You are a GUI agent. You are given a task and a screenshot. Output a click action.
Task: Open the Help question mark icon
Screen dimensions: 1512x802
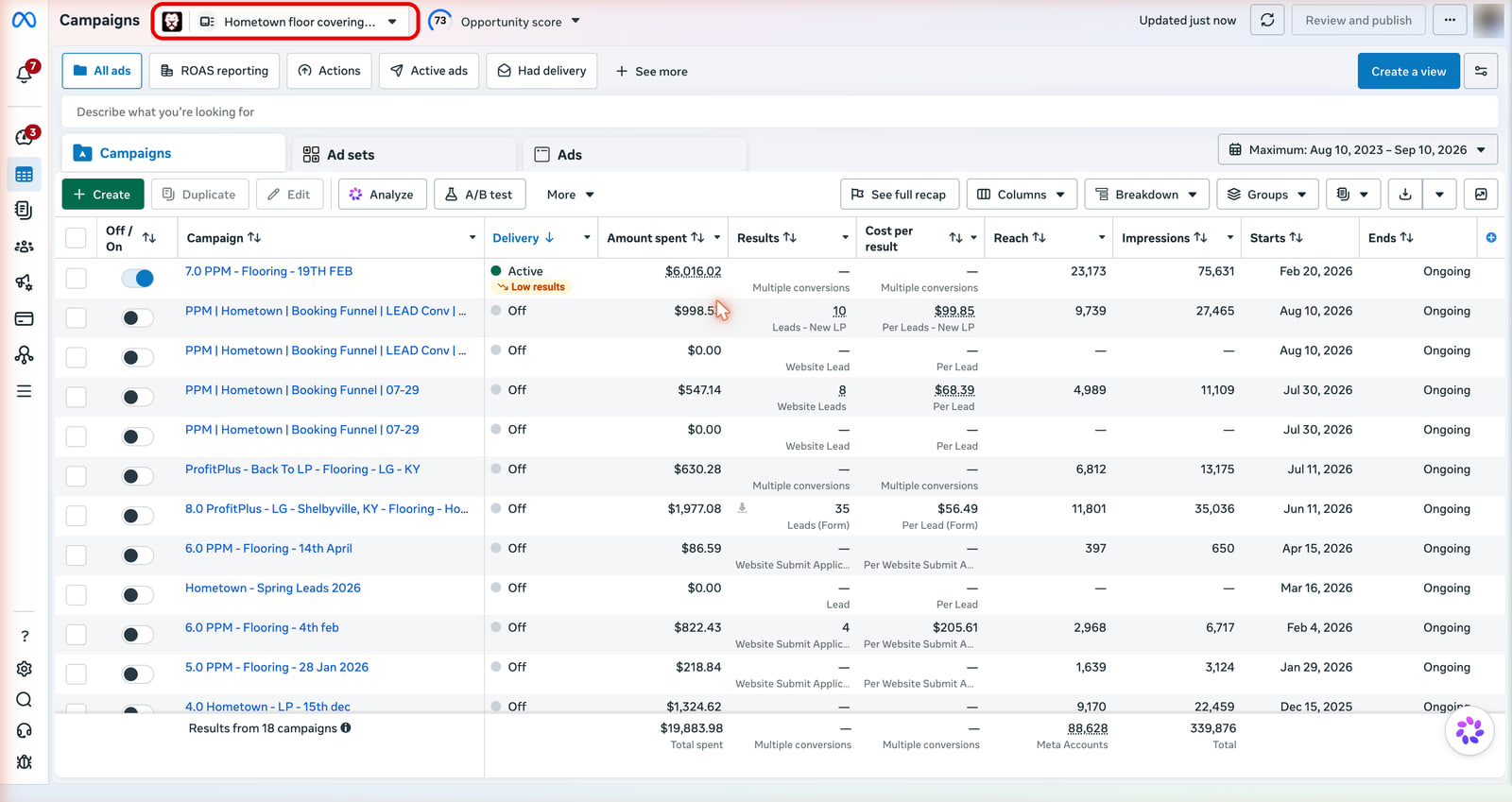click(x=25, y=636)
